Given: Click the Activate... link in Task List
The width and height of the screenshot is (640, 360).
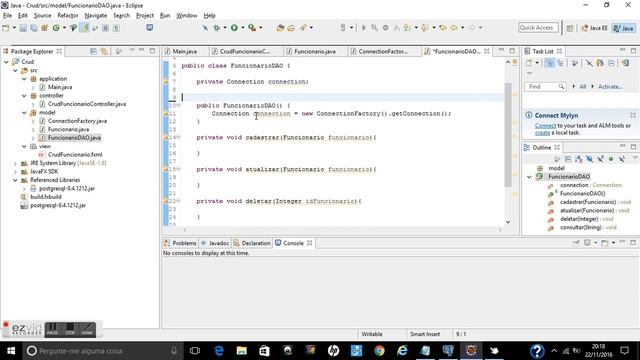Looking at the screenshot, I should (x=610, y=87).
